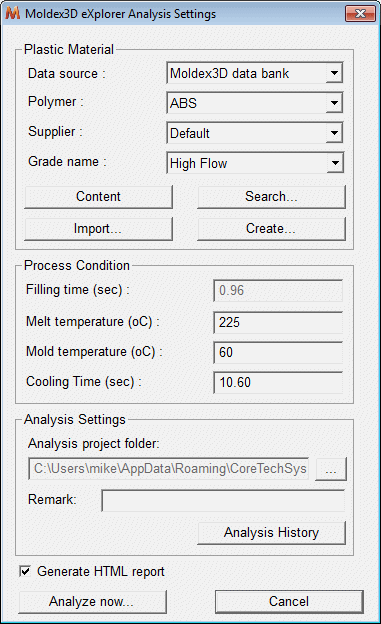381x624 pixels.
Task: Select the Mold temperature field
Action: pyautogui.click(x=278, y=352)
